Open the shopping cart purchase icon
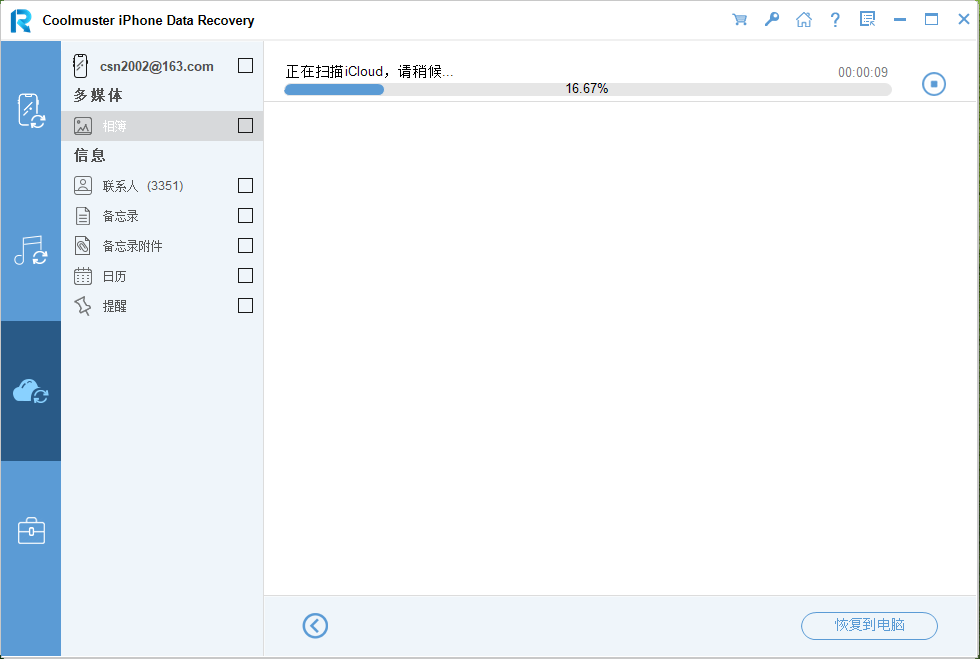This screenshot has width=980, height=659. tap(739, 19)
